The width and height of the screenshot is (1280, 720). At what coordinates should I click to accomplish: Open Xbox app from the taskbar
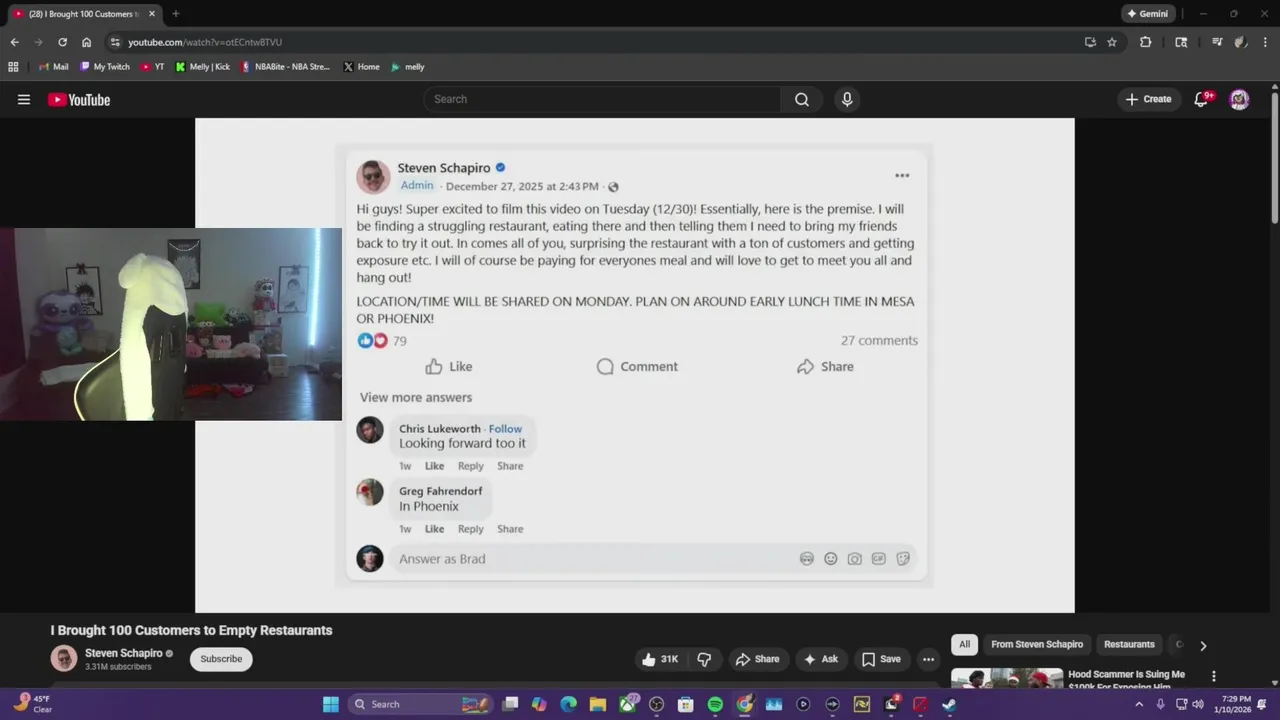pyautogui.click(x=628, y=704)
